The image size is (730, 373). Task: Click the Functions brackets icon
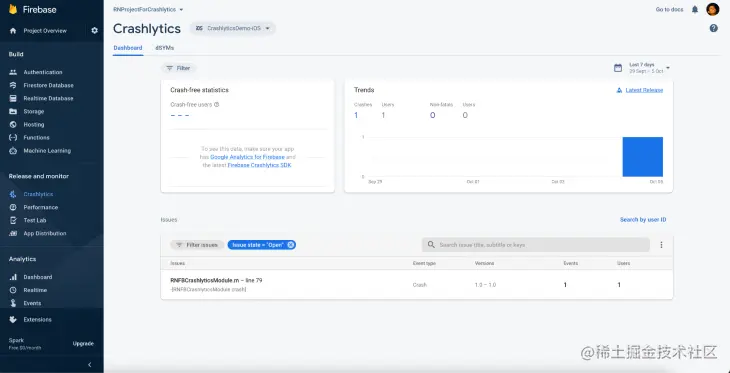coord(13,137)
